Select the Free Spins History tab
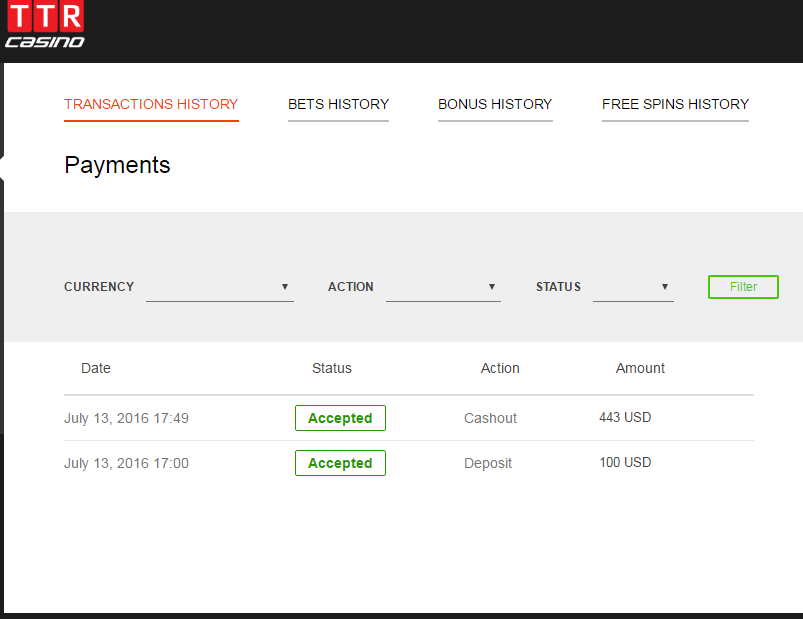 [675, 104]
